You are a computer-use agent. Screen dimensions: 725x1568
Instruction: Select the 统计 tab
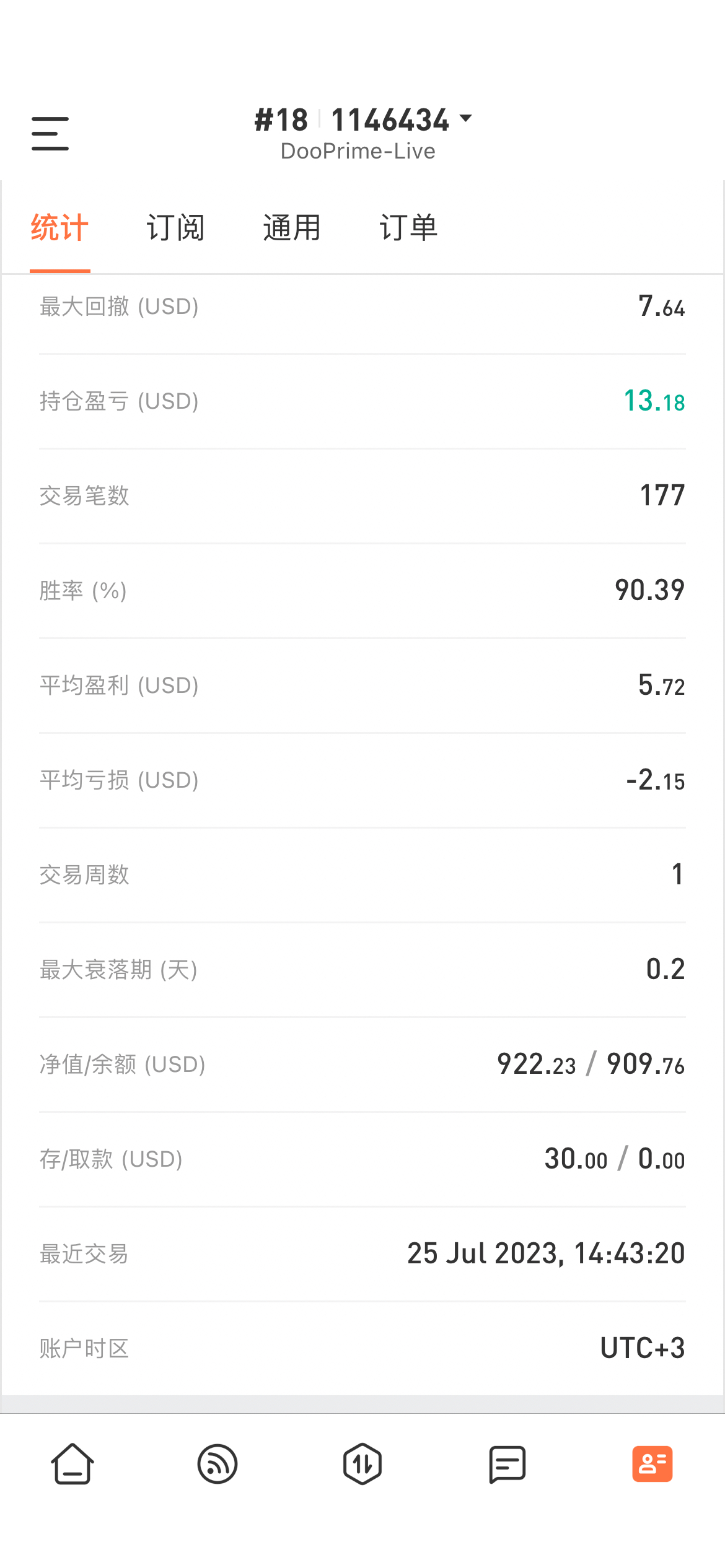click(59, 228)
